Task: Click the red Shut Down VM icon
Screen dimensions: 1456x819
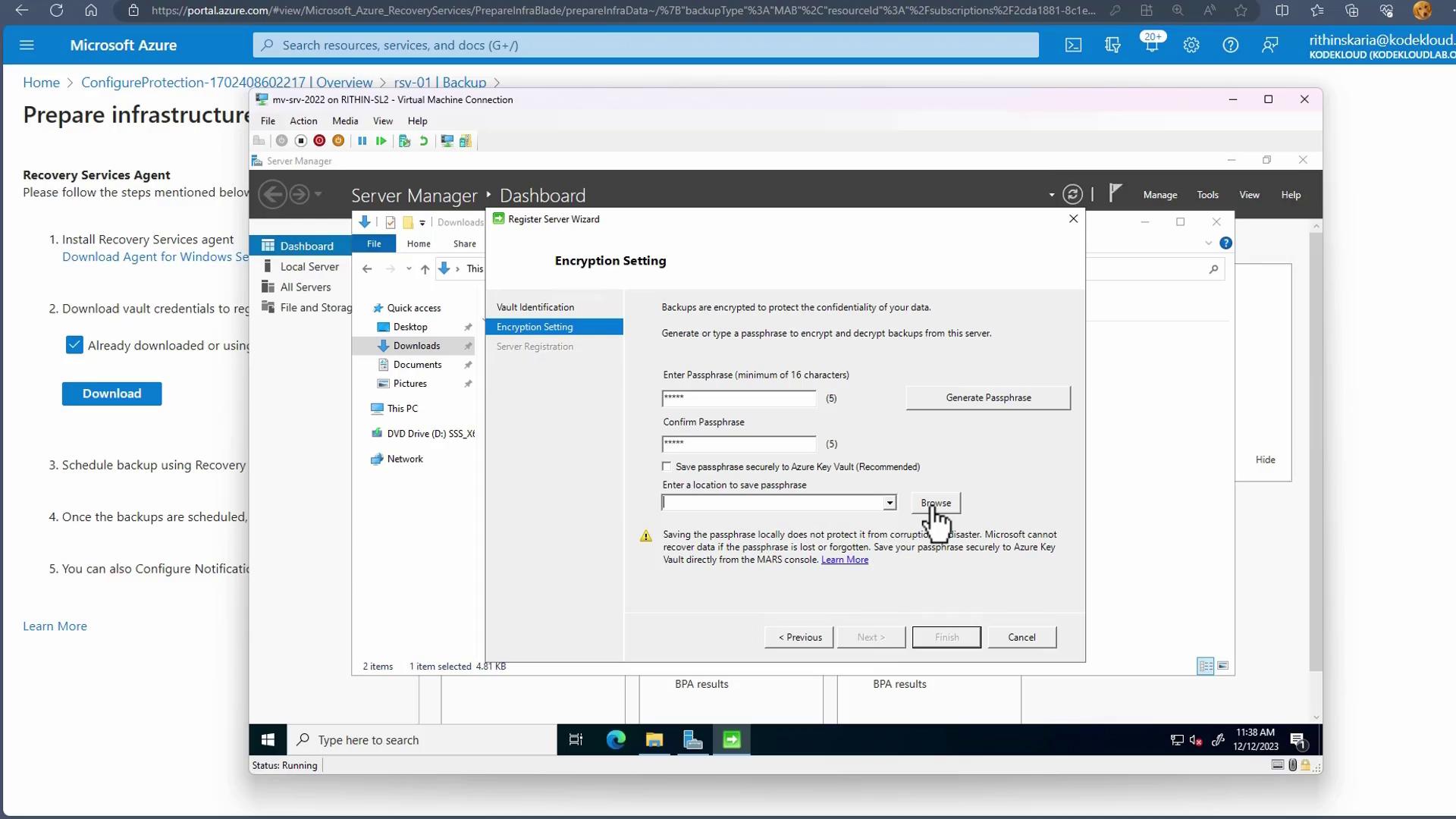Action: click(x=319, y=141)
